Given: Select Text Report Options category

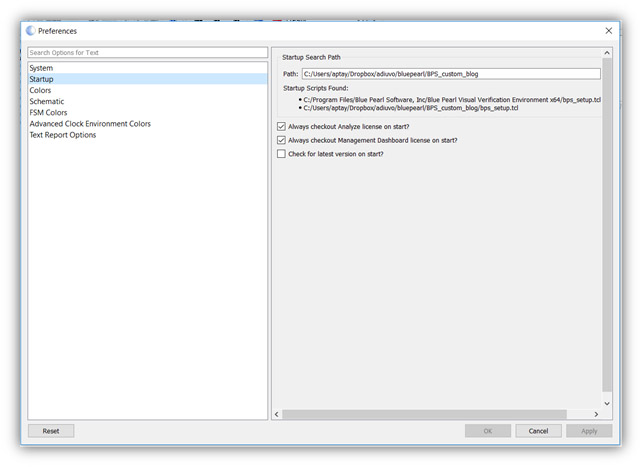Looking at the screenshot, I should 63,135.
